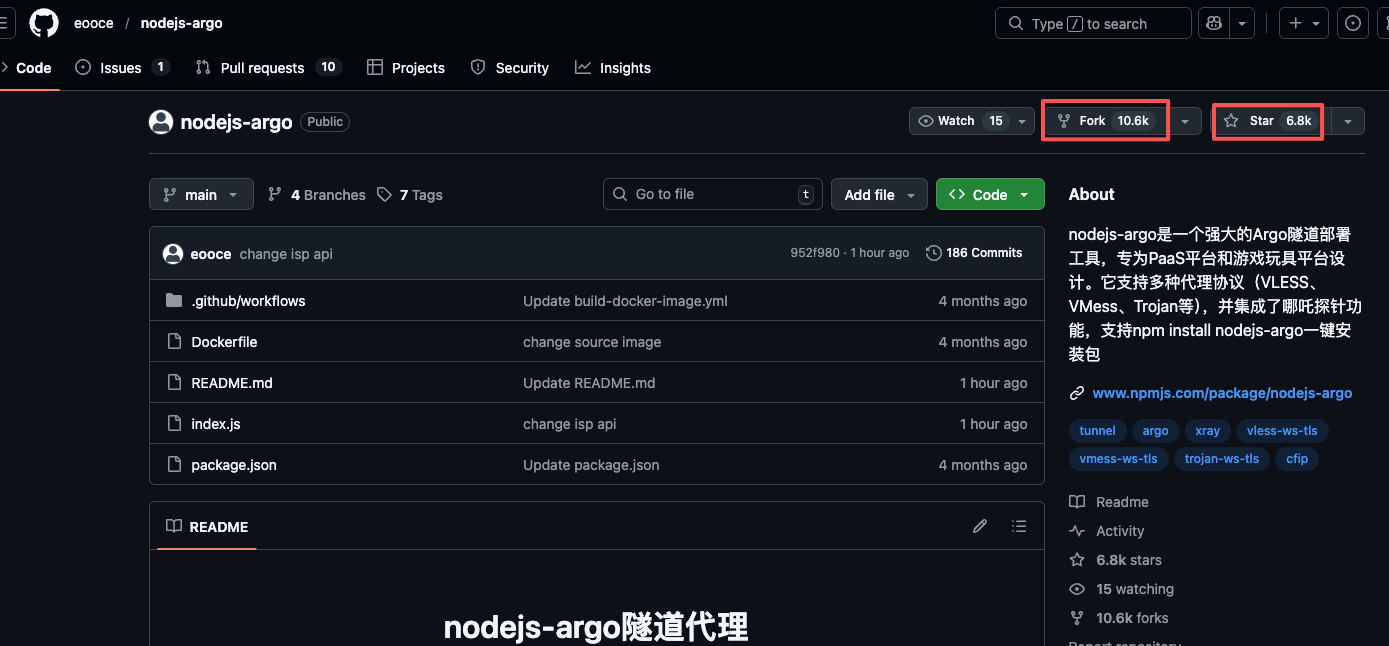The height and width of the screenshot is (646, 1389).
Task: Open the npmjs package link
Action: tap(1222, 393)
